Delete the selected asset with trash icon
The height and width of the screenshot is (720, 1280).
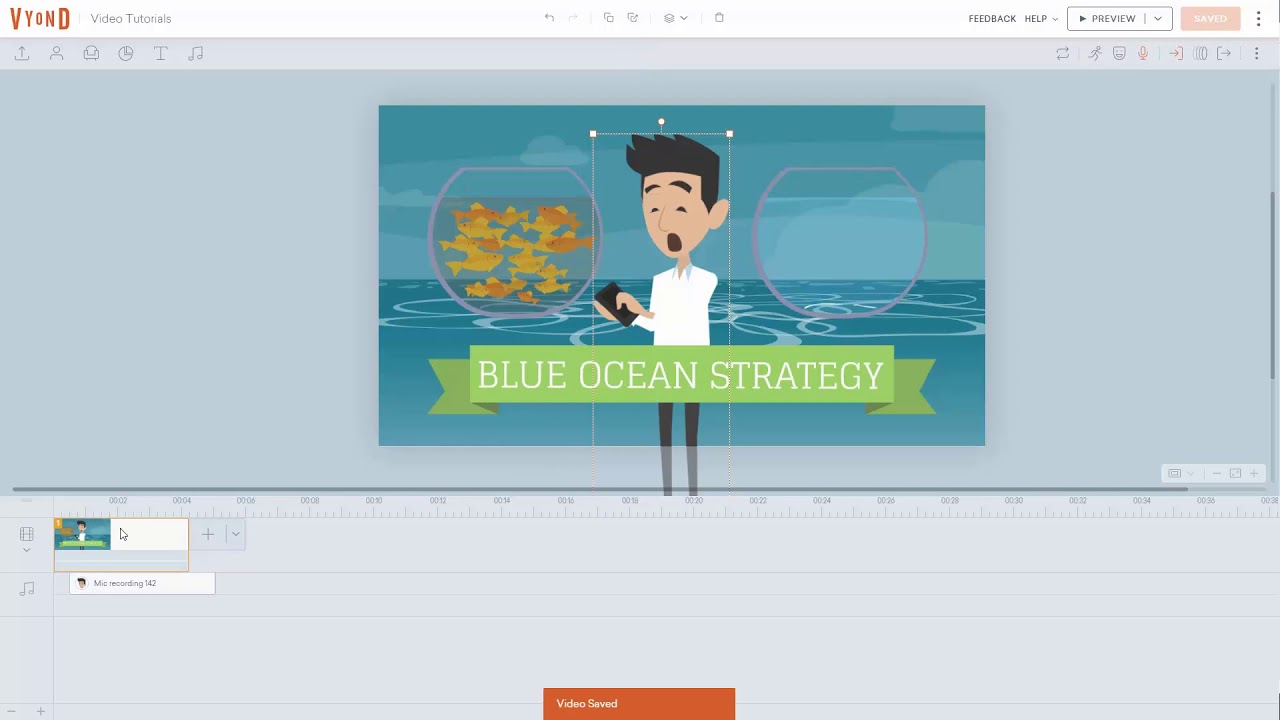719,18
